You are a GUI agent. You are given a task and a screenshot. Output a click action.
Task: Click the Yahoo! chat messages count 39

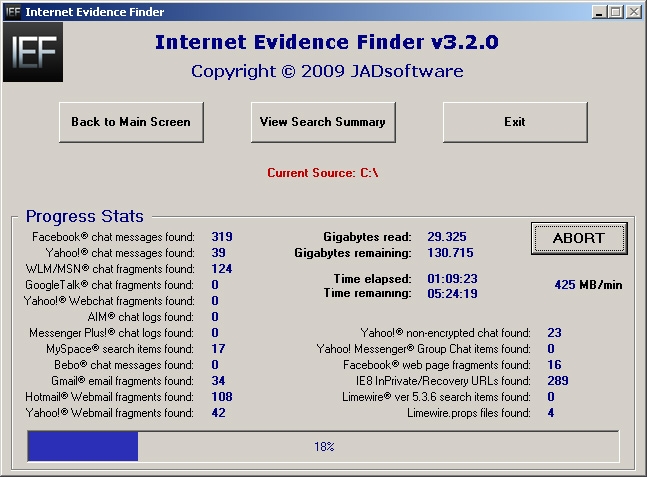click(218, 253)
